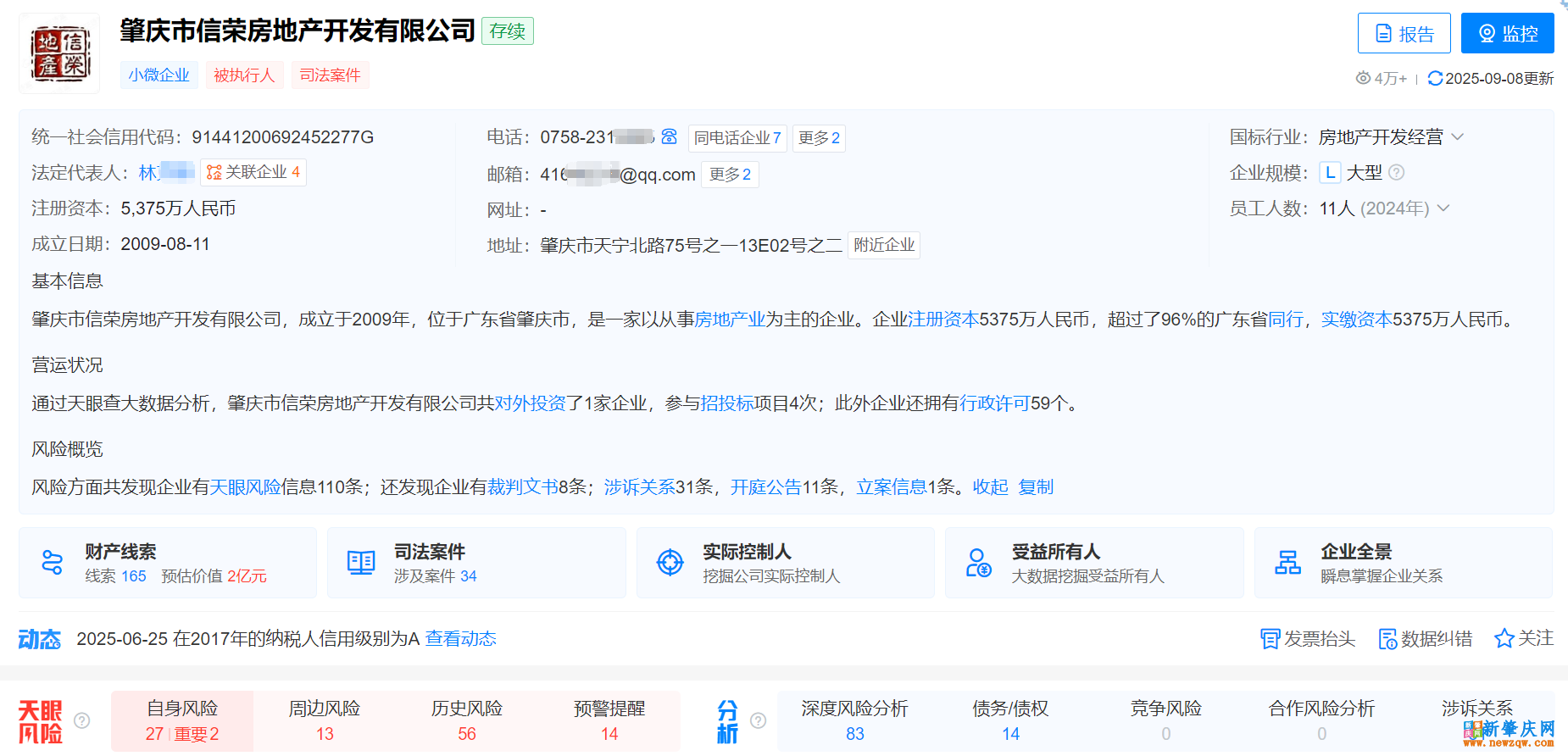The height and width of the screenshot is (756, 1568).
Task: Open the 实际控制人 actual controller card
Action: tap(785, 563)
